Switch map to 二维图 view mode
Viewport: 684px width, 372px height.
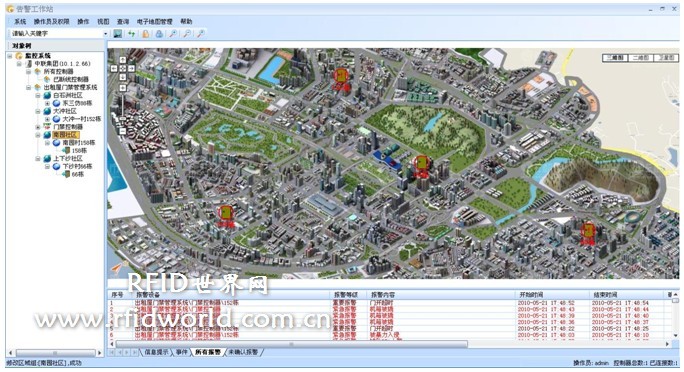(x=641, y=58)
